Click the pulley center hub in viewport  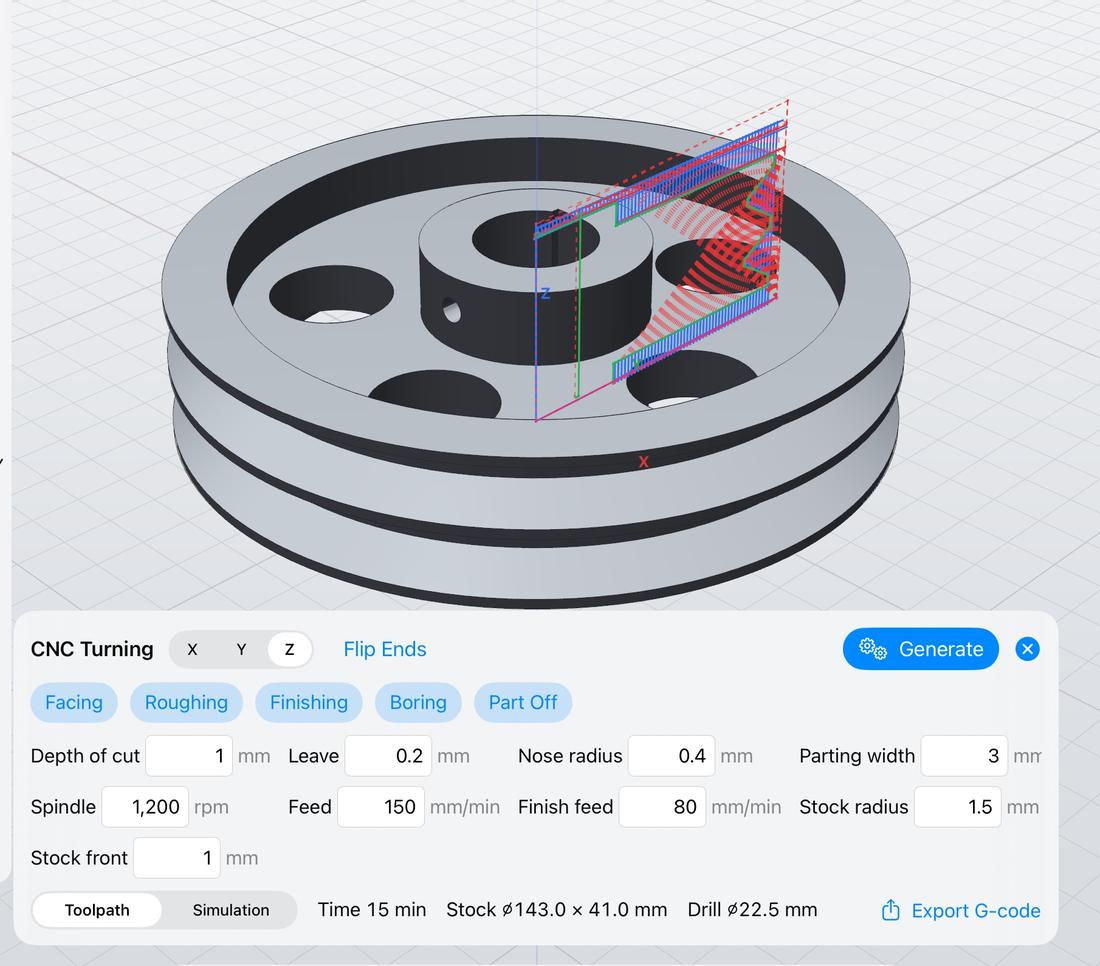click(536, 277)
